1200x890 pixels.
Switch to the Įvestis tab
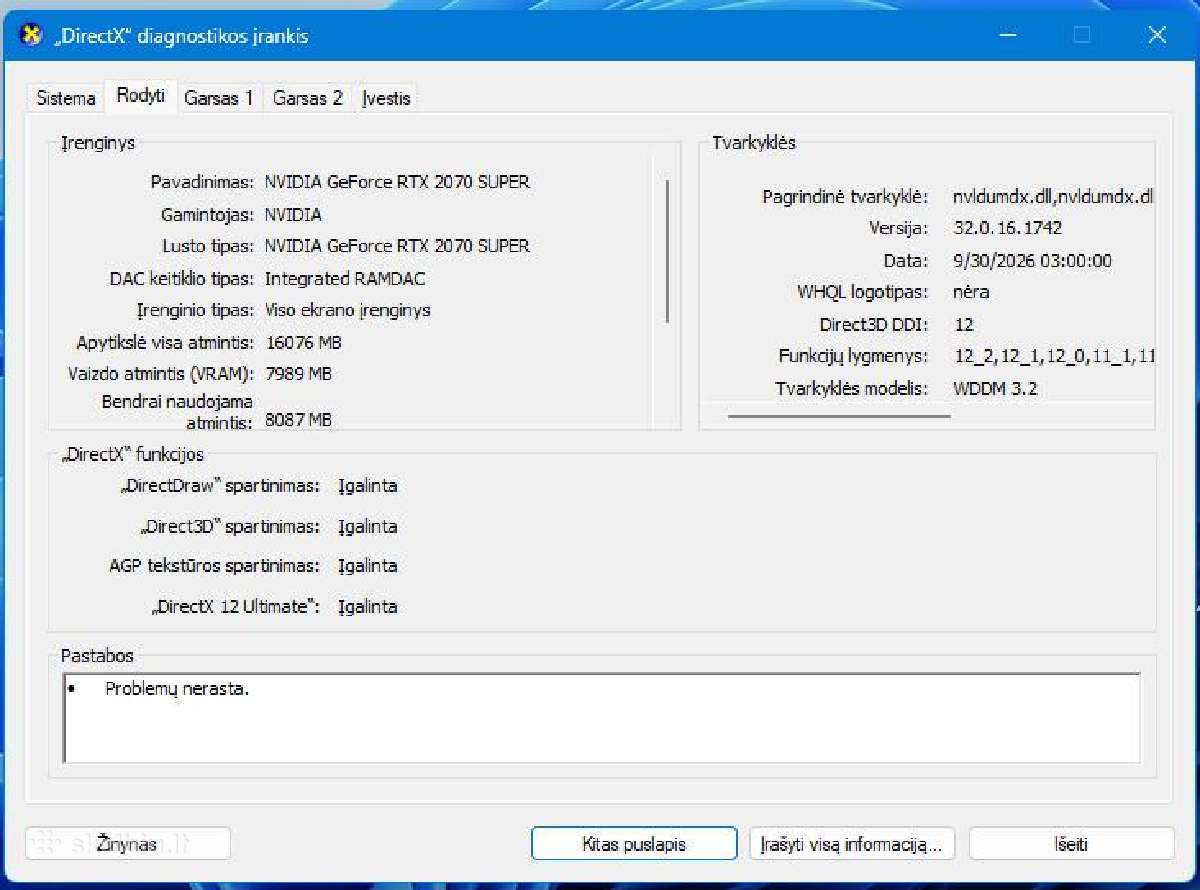[386, 98]
